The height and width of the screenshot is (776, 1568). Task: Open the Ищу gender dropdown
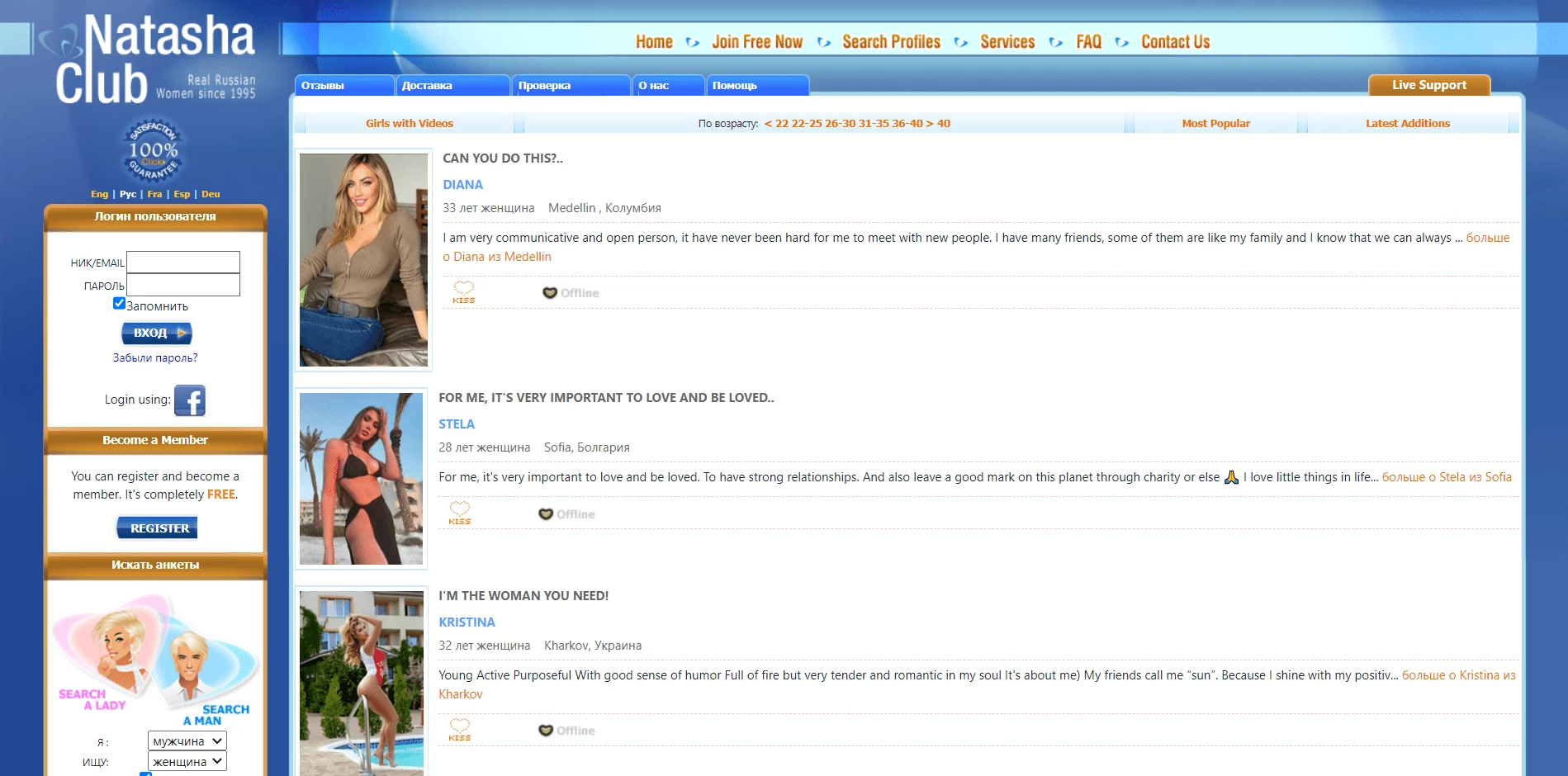tap(187, 761)
